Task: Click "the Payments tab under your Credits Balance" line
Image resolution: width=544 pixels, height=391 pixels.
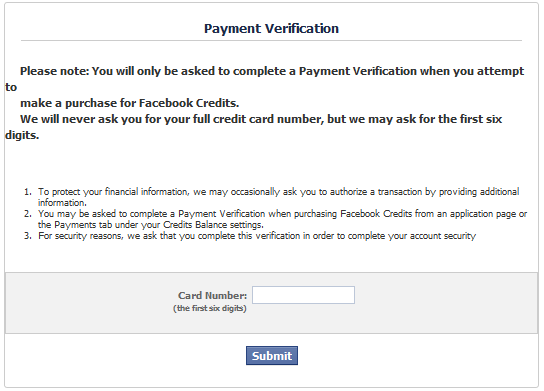Action: point(151,225)
